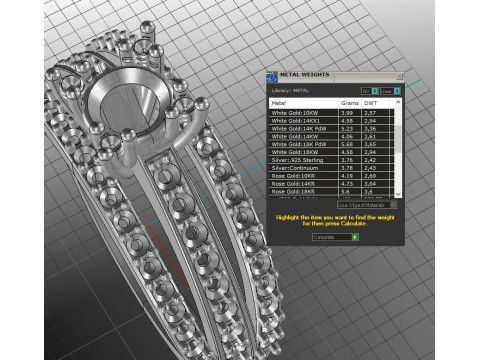The image size is (480, 360).
Task: Click the Calculate button
Action: click(335, 237)
